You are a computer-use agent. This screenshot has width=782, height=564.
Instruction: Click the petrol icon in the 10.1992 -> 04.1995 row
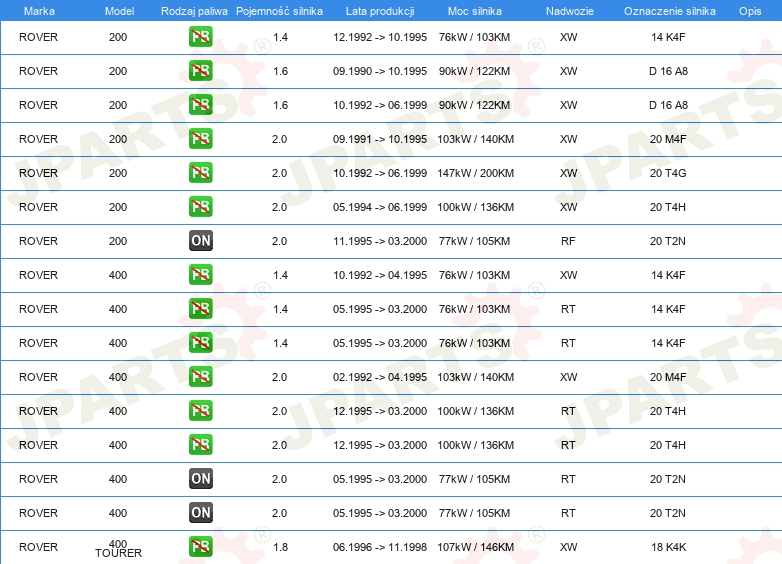point(200,275)
